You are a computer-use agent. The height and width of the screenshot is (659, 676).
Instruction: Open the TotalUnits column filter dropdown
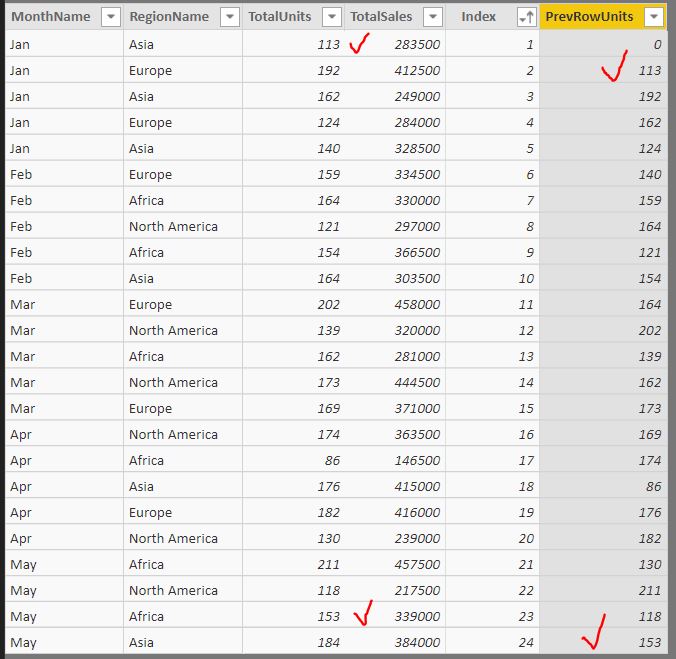[x=332, y=17]
